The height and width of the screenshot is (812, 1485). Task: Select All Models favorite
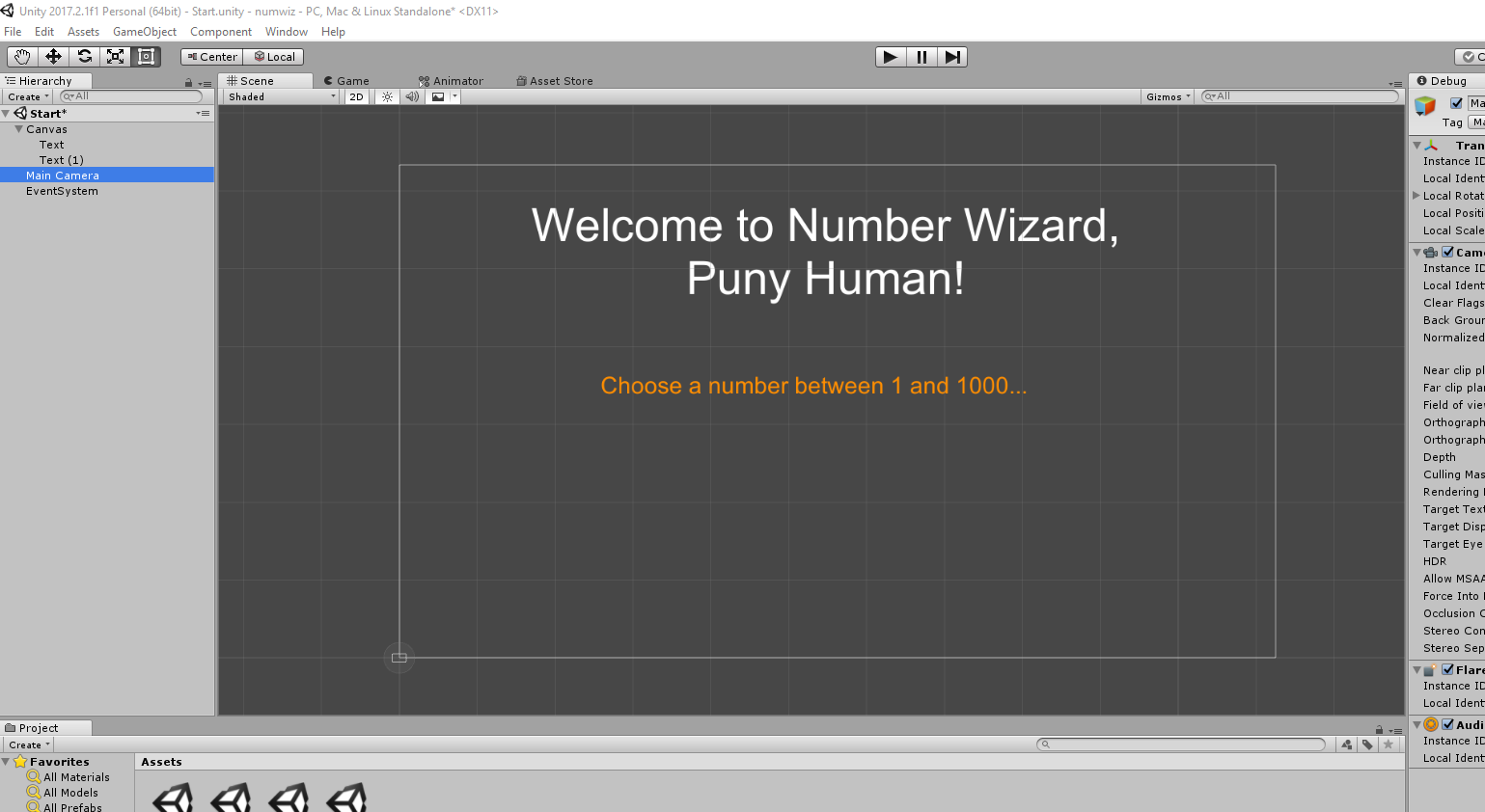click(x=70, y=793)
